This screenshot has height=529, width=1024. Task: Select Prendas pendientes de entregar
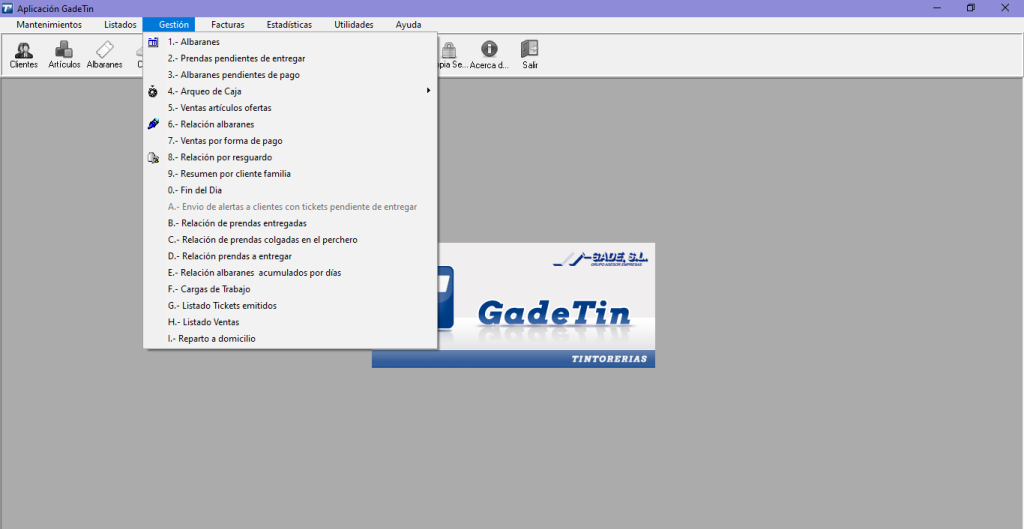(x=236, y=58)
